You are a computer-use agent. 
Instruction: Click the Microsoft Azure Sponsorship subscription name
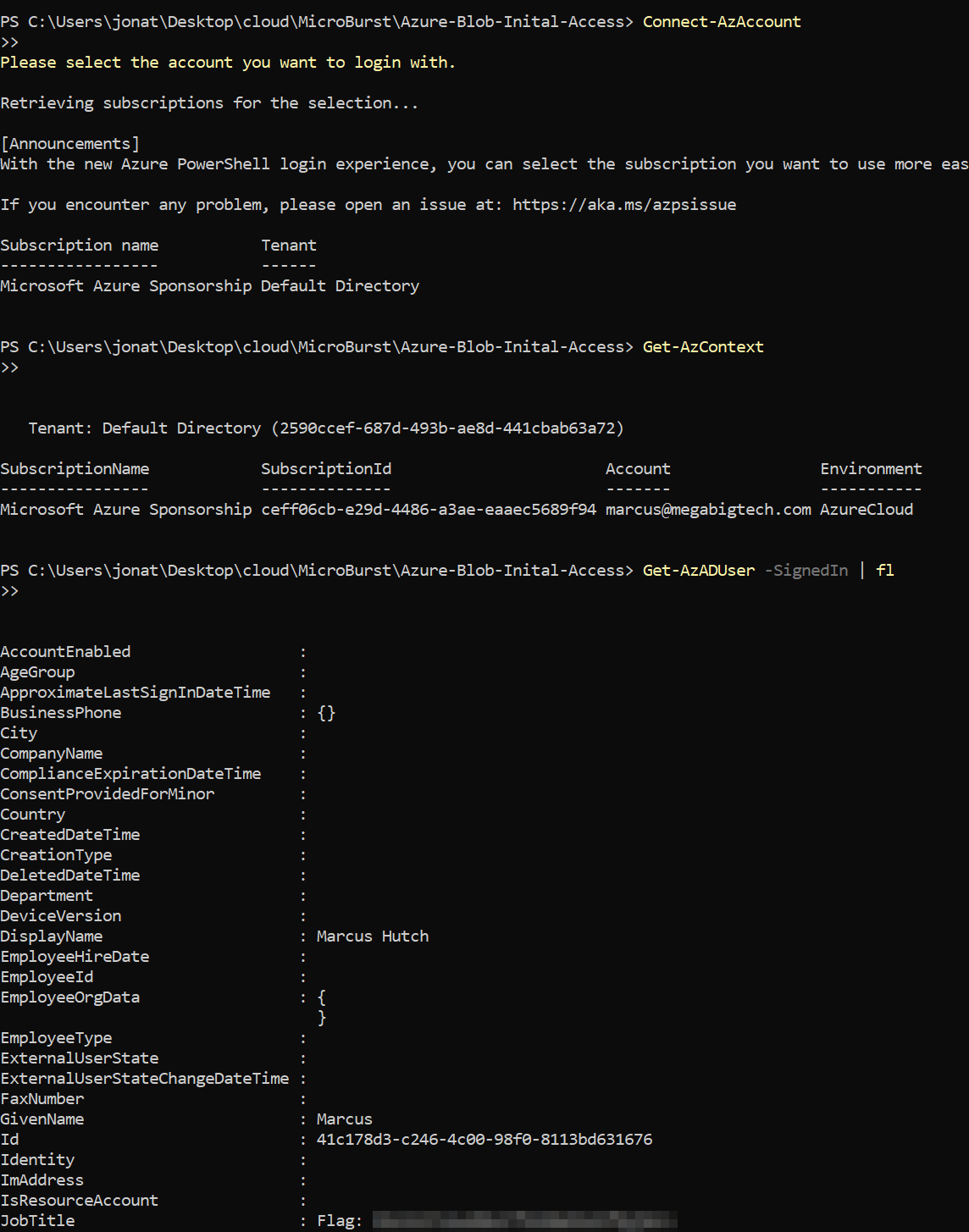point(126,509)
